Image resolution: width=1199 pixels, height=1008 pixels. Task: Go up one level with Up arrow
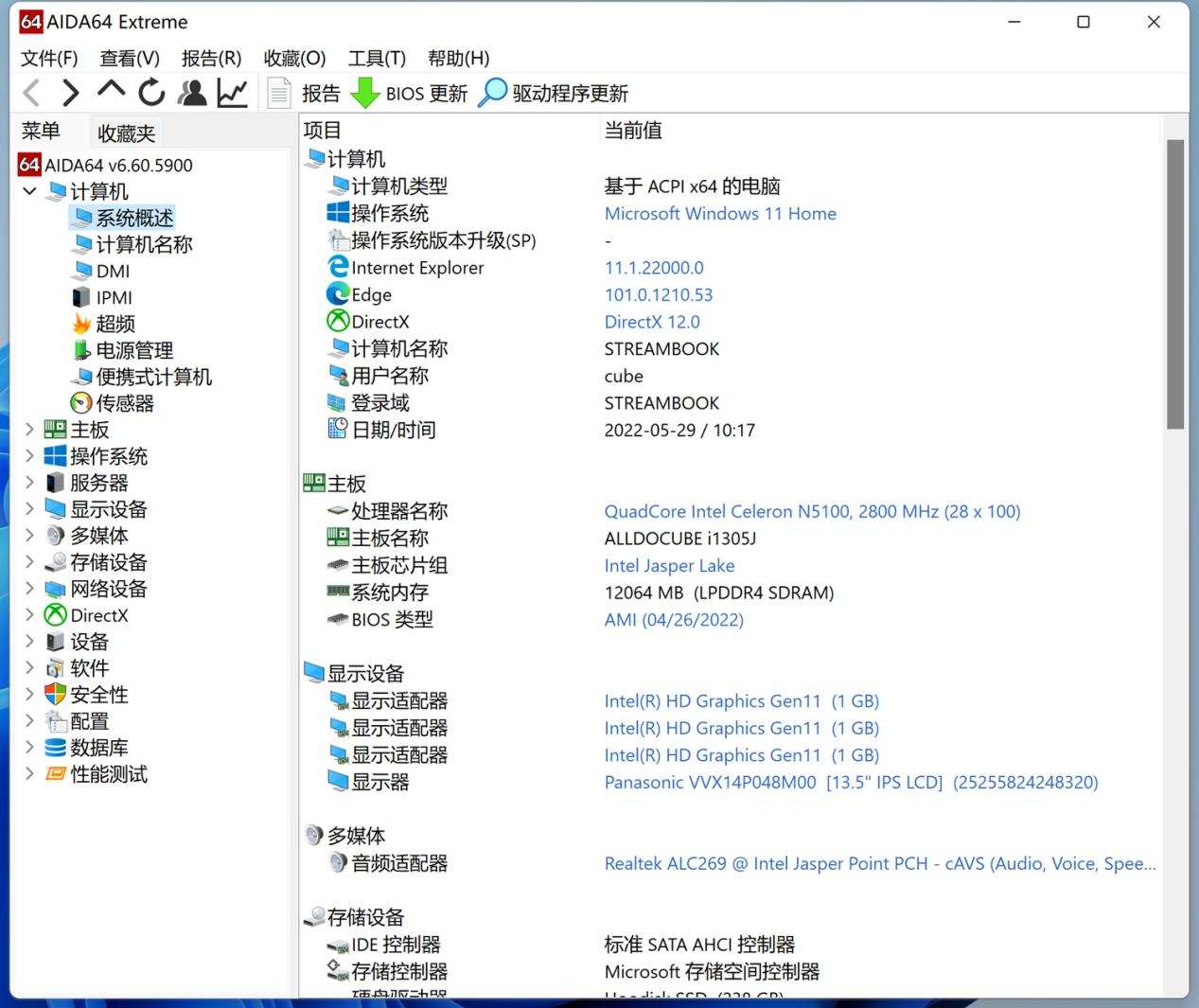click(x=111, y=91)
